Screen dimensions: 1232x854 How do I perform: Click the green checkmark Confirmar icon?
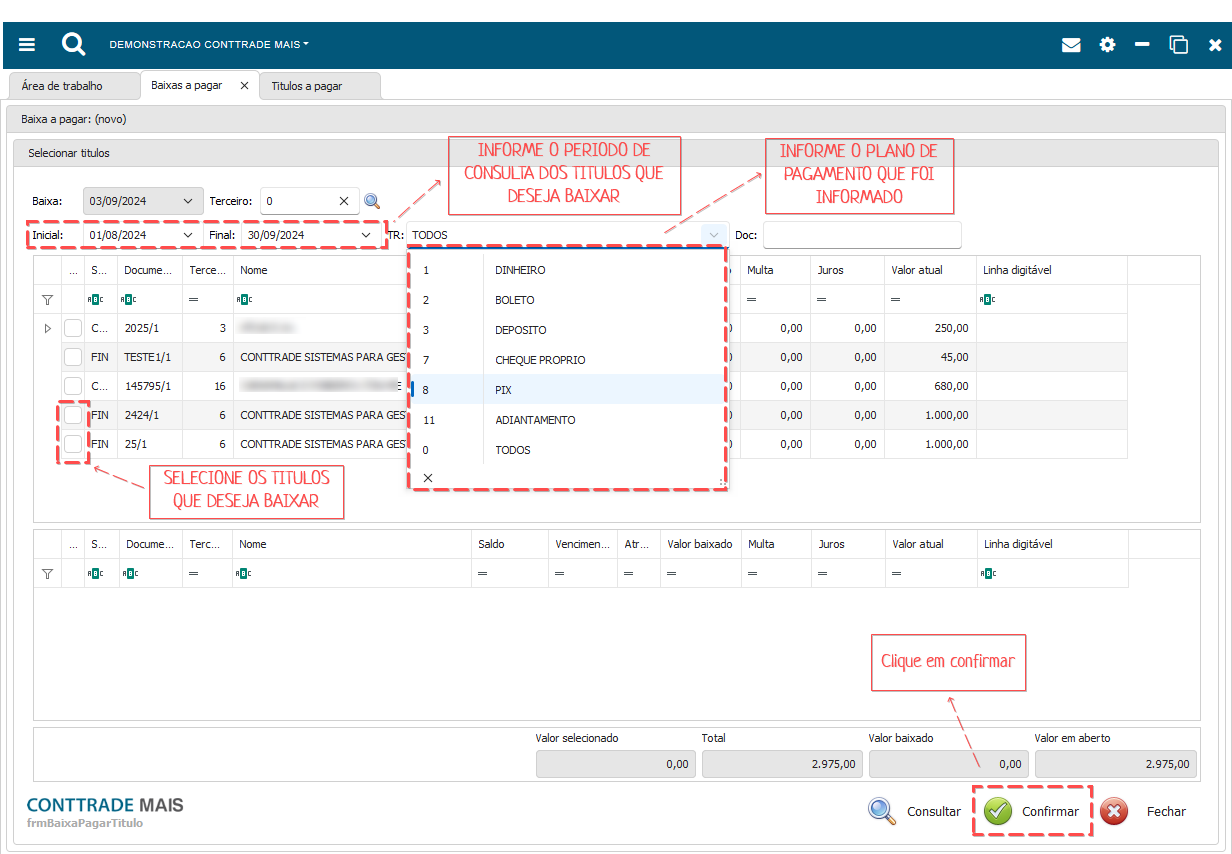(x=997, y=811)
